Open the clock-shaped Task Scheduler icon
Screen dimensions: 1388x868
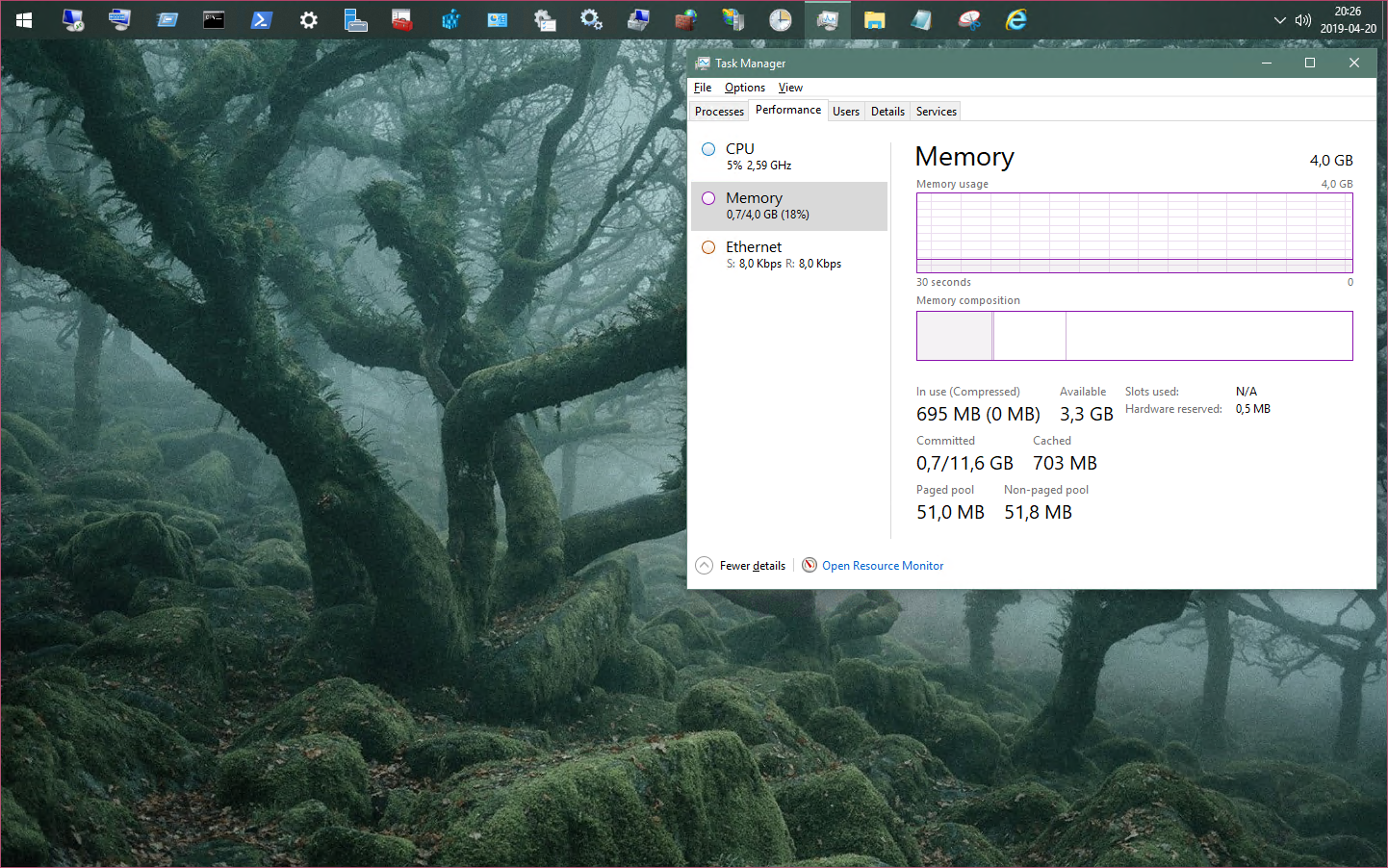point(780,19)
